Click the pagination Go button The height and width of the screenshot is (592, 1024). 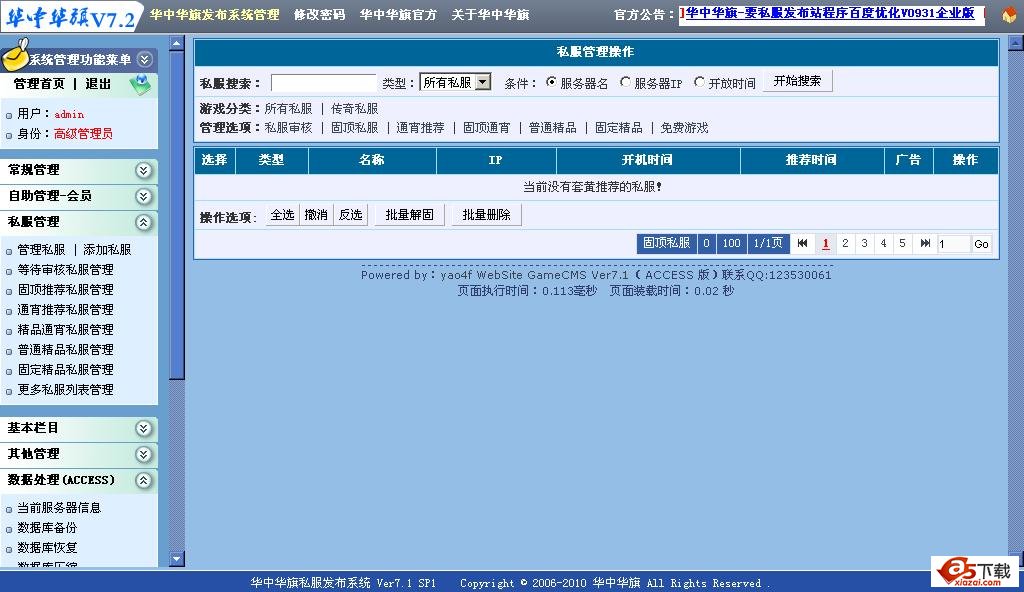(981, 244)
